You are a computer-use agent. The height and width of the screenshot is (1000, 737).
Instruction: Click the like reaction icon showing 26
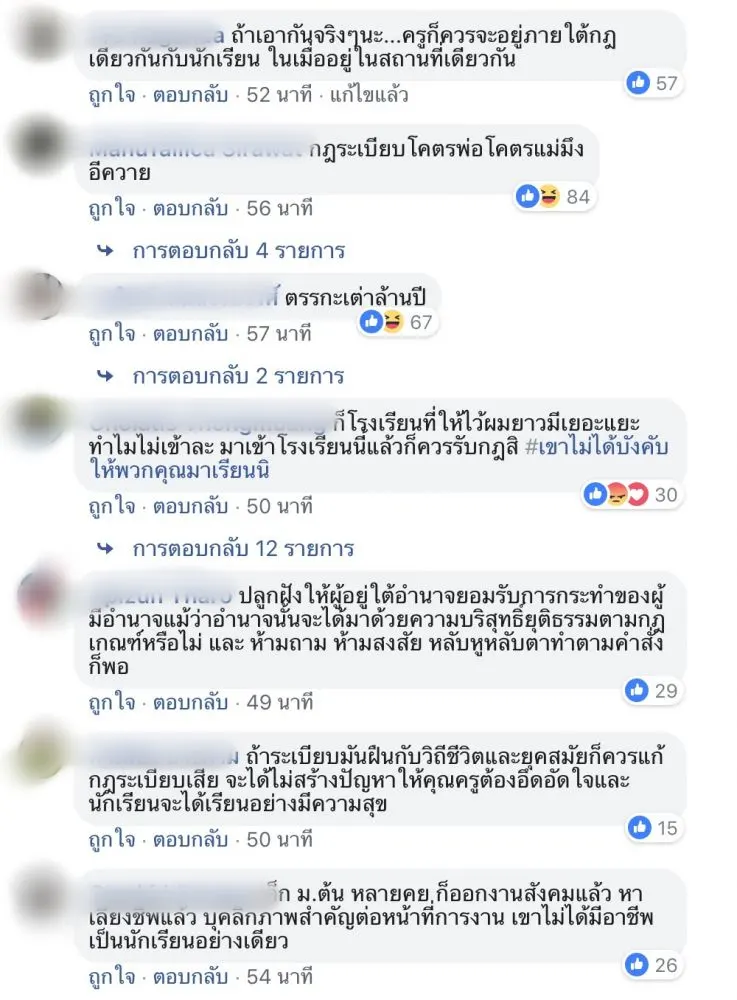[636, 964]
